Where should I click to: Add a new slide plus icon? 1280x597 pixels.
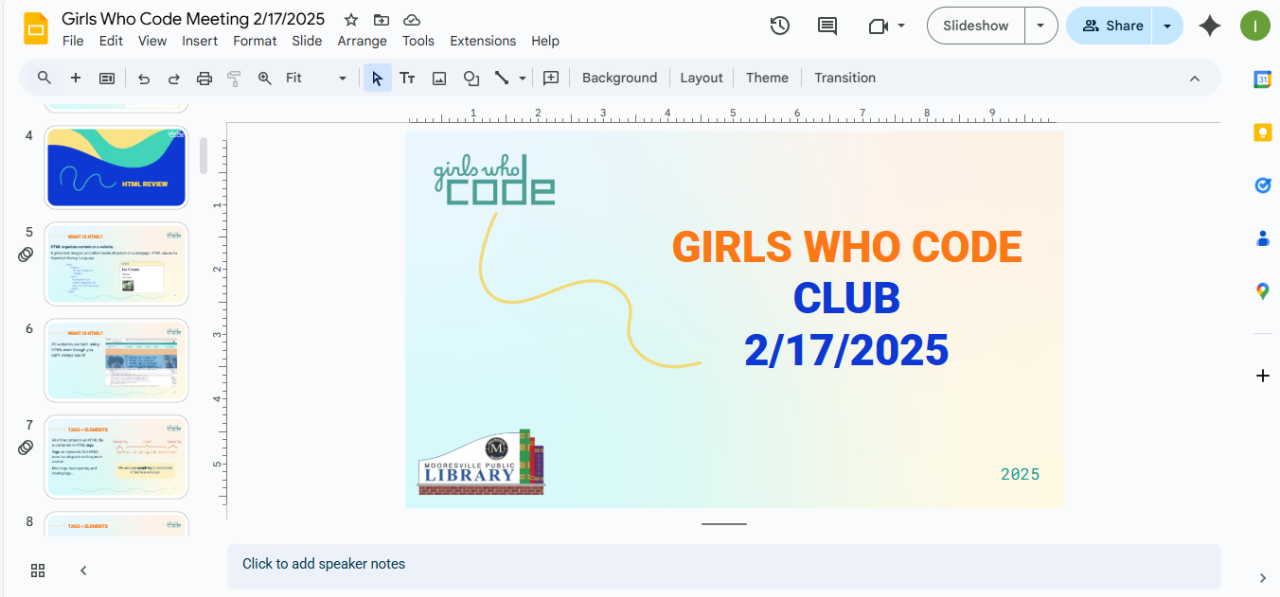click(x=75, y=78)
